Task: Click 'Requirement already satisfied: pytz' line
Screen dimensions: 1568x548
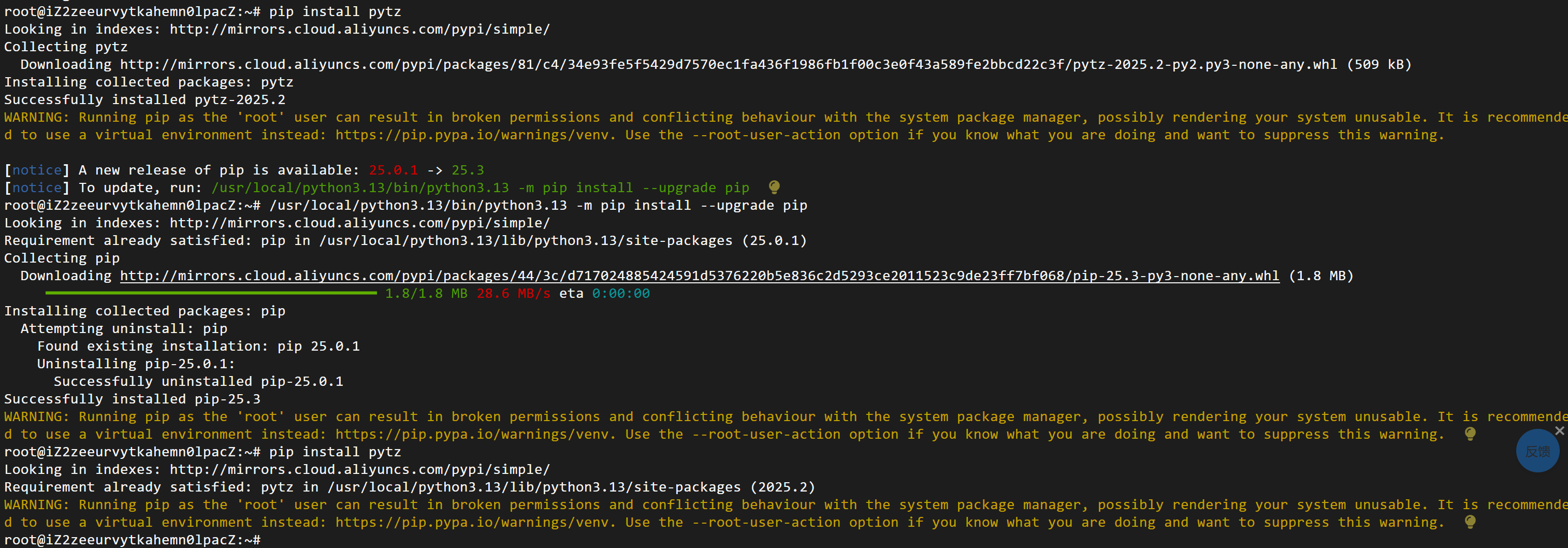Action: [410, 487]
